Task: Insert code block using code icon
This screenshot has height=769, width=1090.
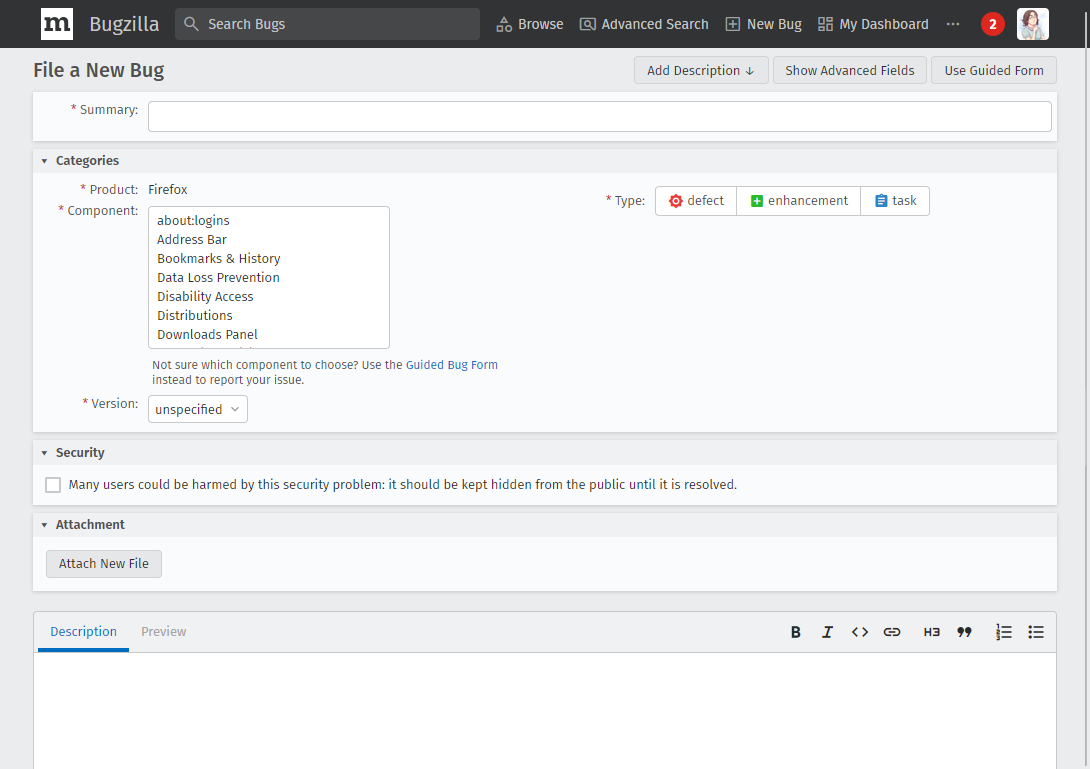Action: pyautogui.click(x=859, y=632)
